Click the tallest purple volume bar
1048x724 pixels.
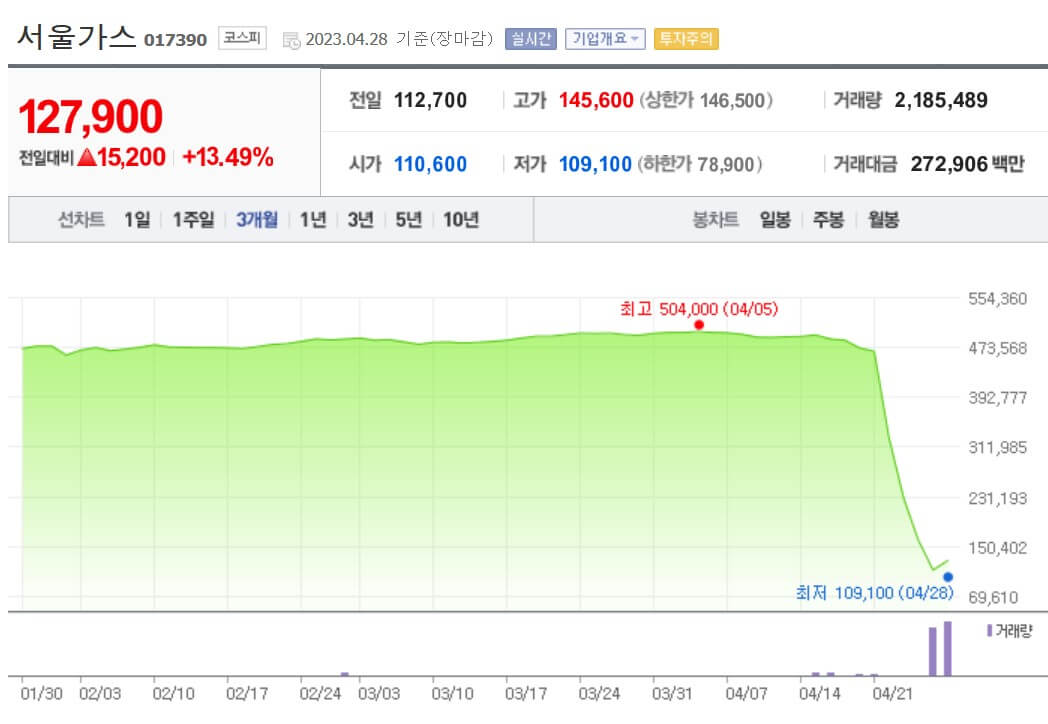pos(948,648)
